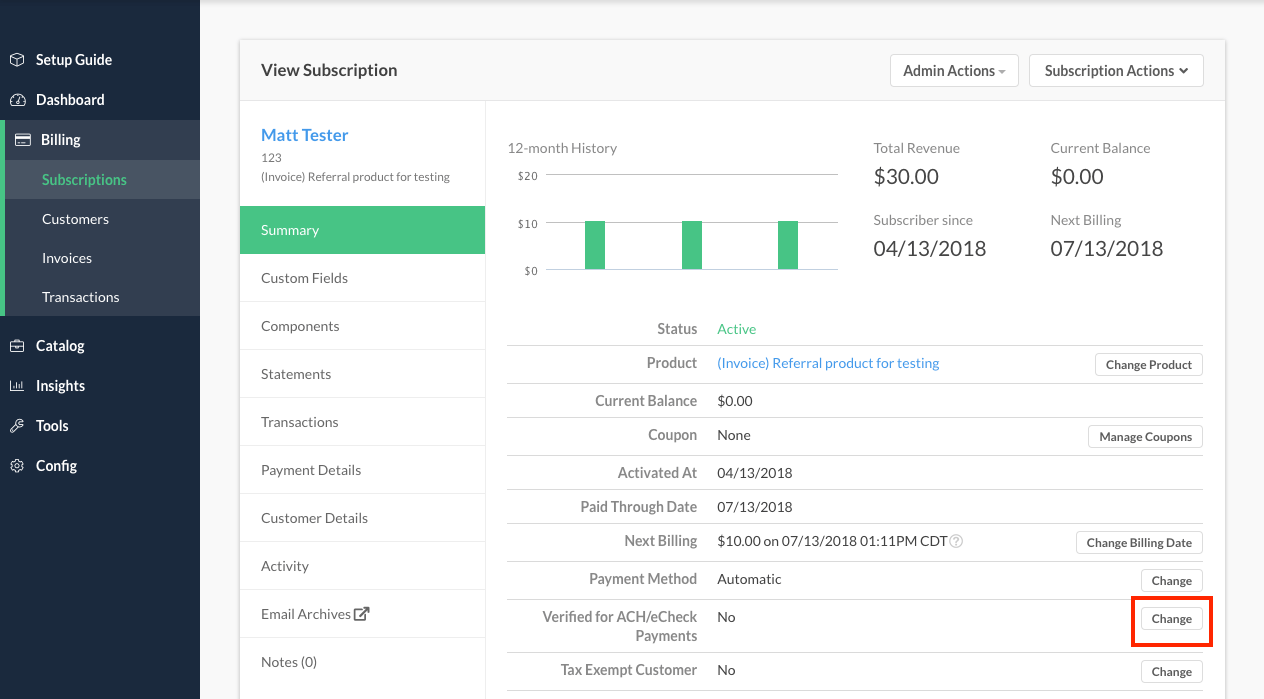Switch to the subscription Transactions tab
Image resolution: width=1264 pixels, height=699 pixels.
click(362, 422)
